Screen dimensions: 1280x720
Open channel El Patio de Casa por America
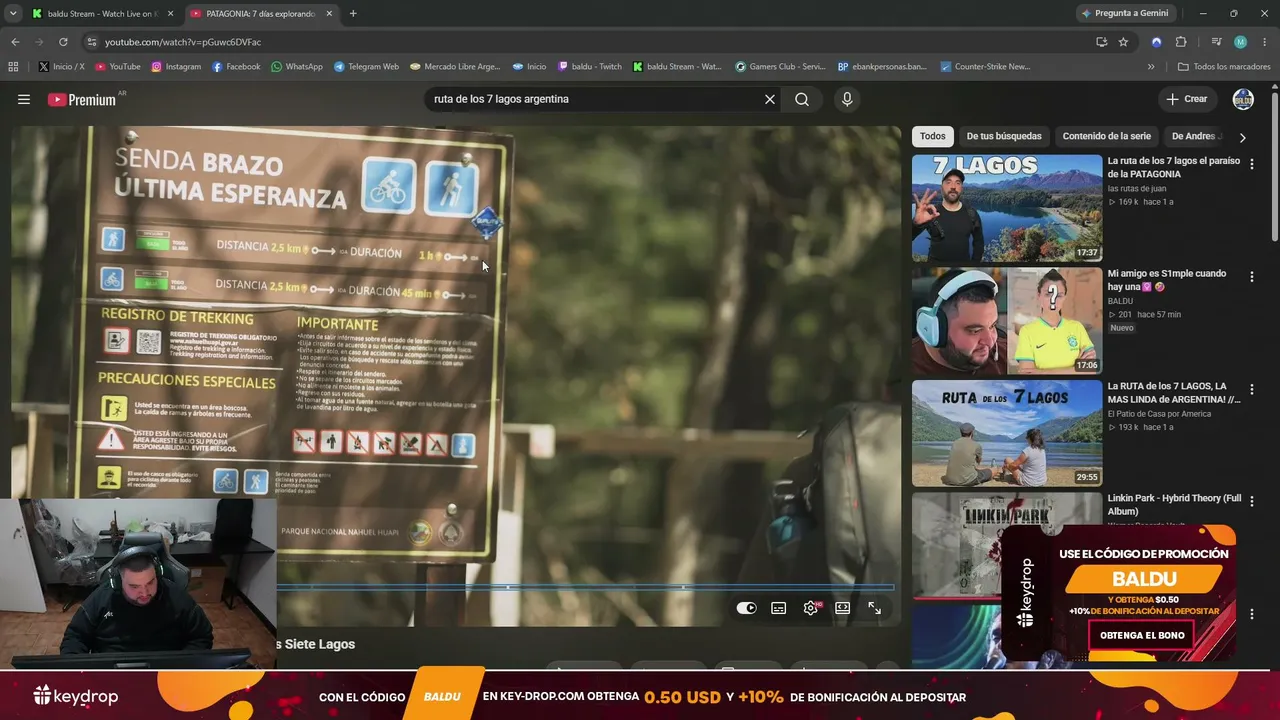click(x=1159, y=414)
